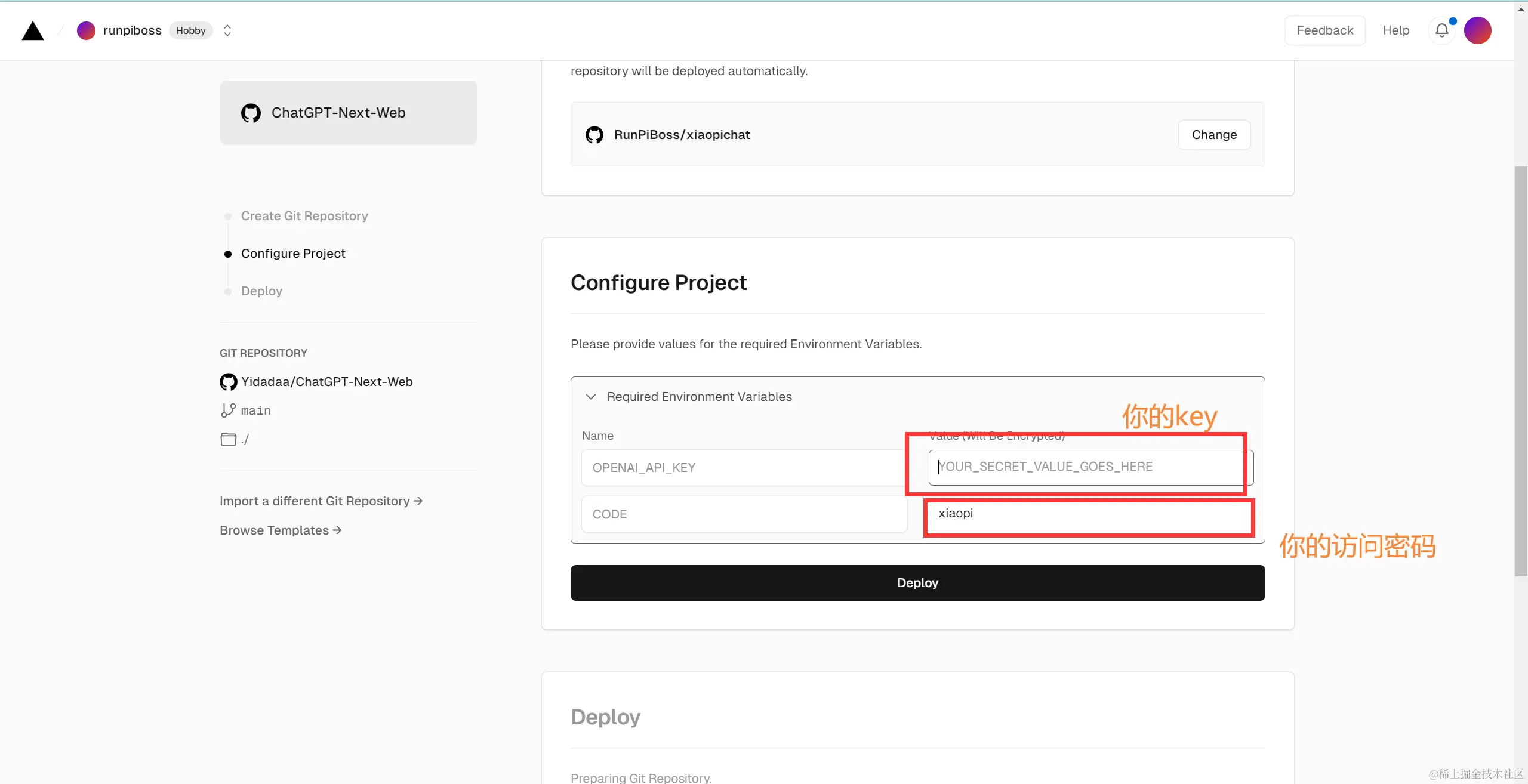Screen dimensions: 1528x784
Task: Open the Browse Templates link
Action: 280,530
